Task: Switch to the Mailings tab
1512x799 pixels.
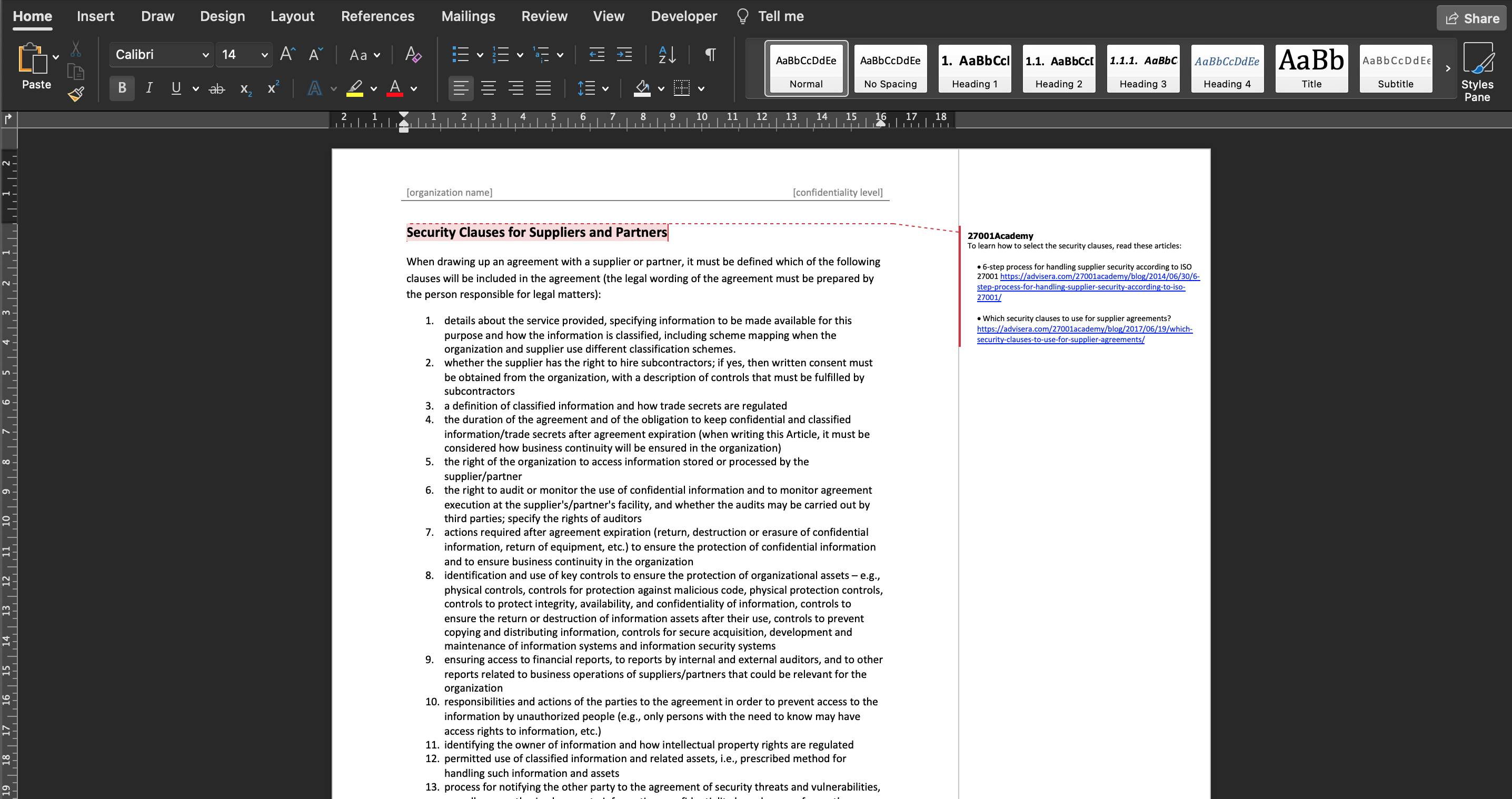Action: (x=468, y=16)
